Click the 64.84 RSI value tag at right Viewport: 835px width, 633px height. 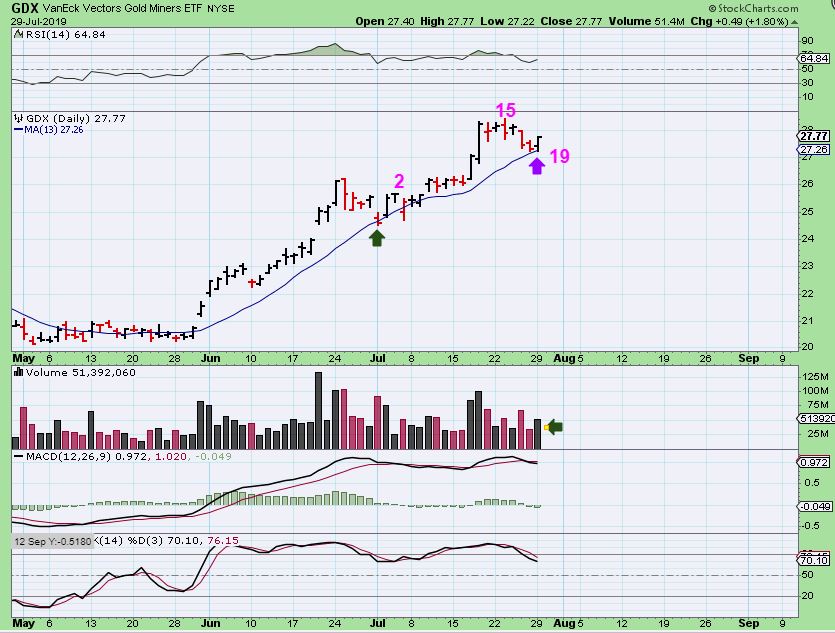coord(815,58)
